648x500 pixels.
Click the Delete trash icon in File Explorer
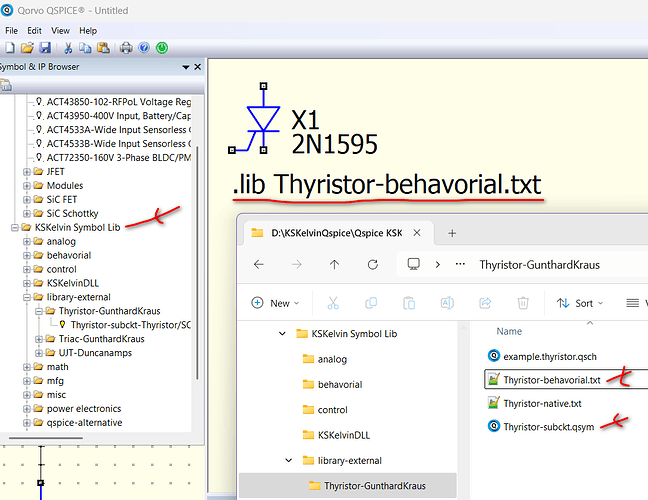[x=523, y=303]
